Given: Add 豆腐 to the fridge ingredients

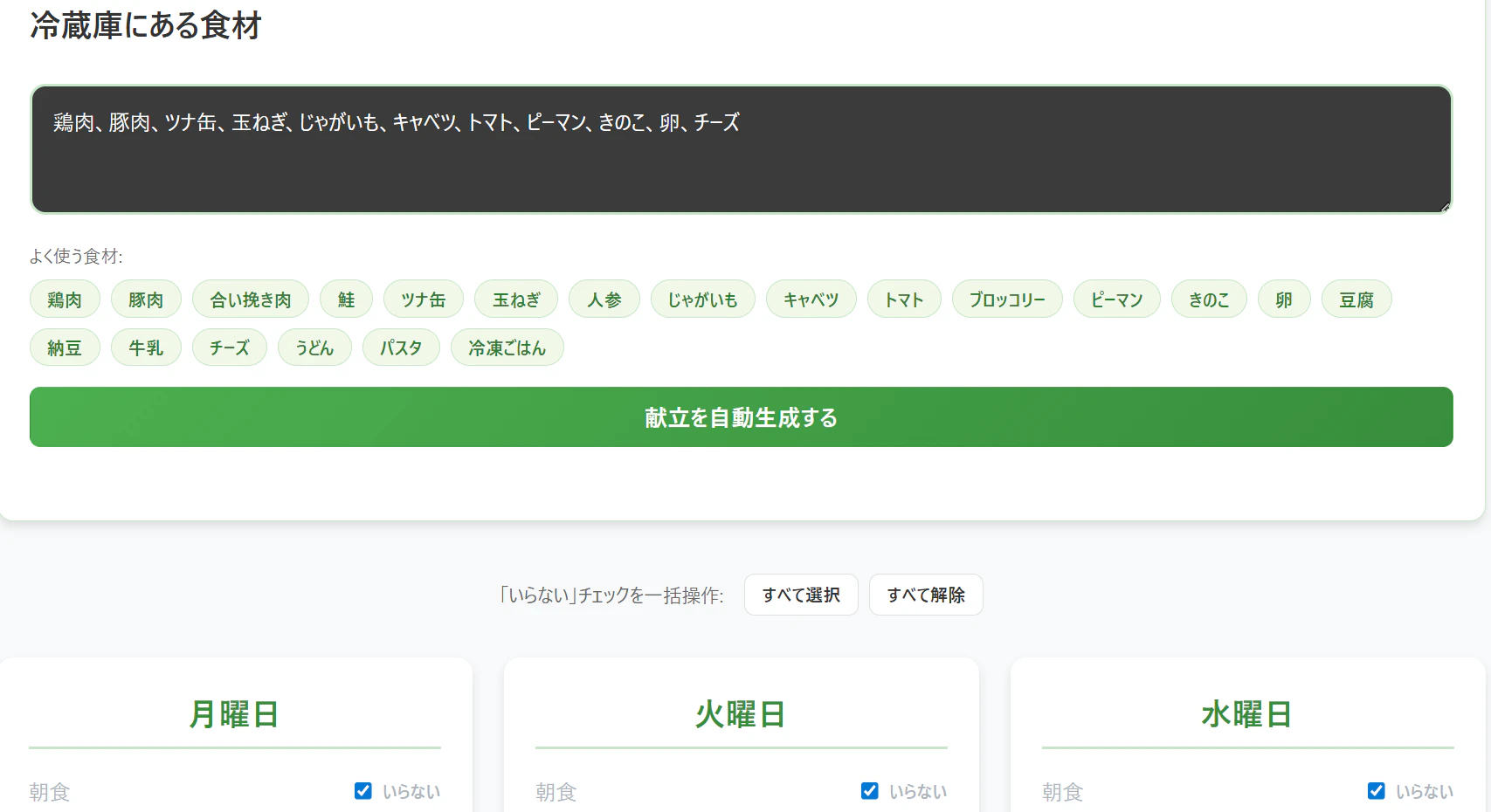Looking at the screenshot, I should (1356, 299).
